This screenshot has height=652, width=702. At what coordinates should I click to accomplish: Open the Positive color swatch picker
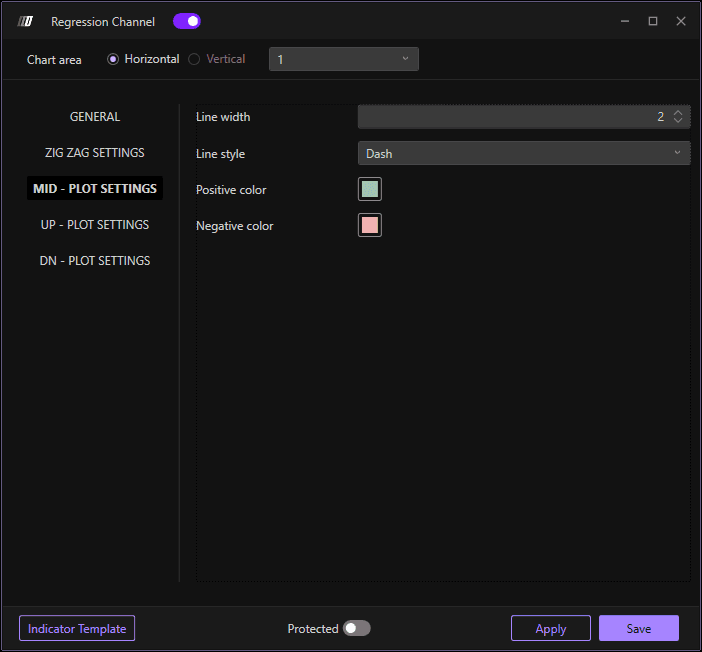click(370, 189)
